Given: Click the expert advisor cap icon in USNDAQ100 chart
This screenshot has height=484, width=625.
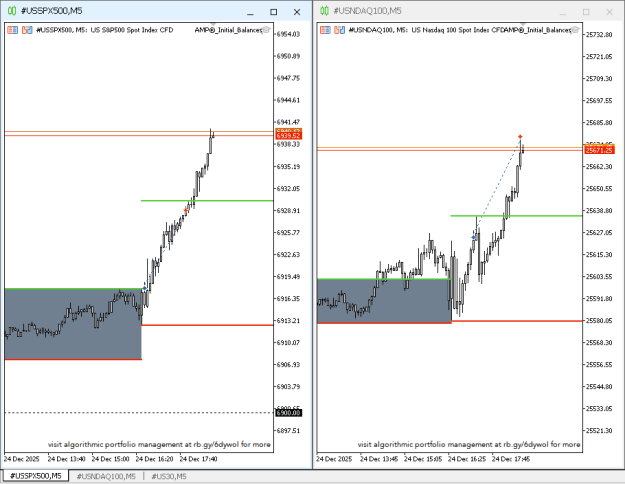Looking at the screenshot, I should 575,30.
